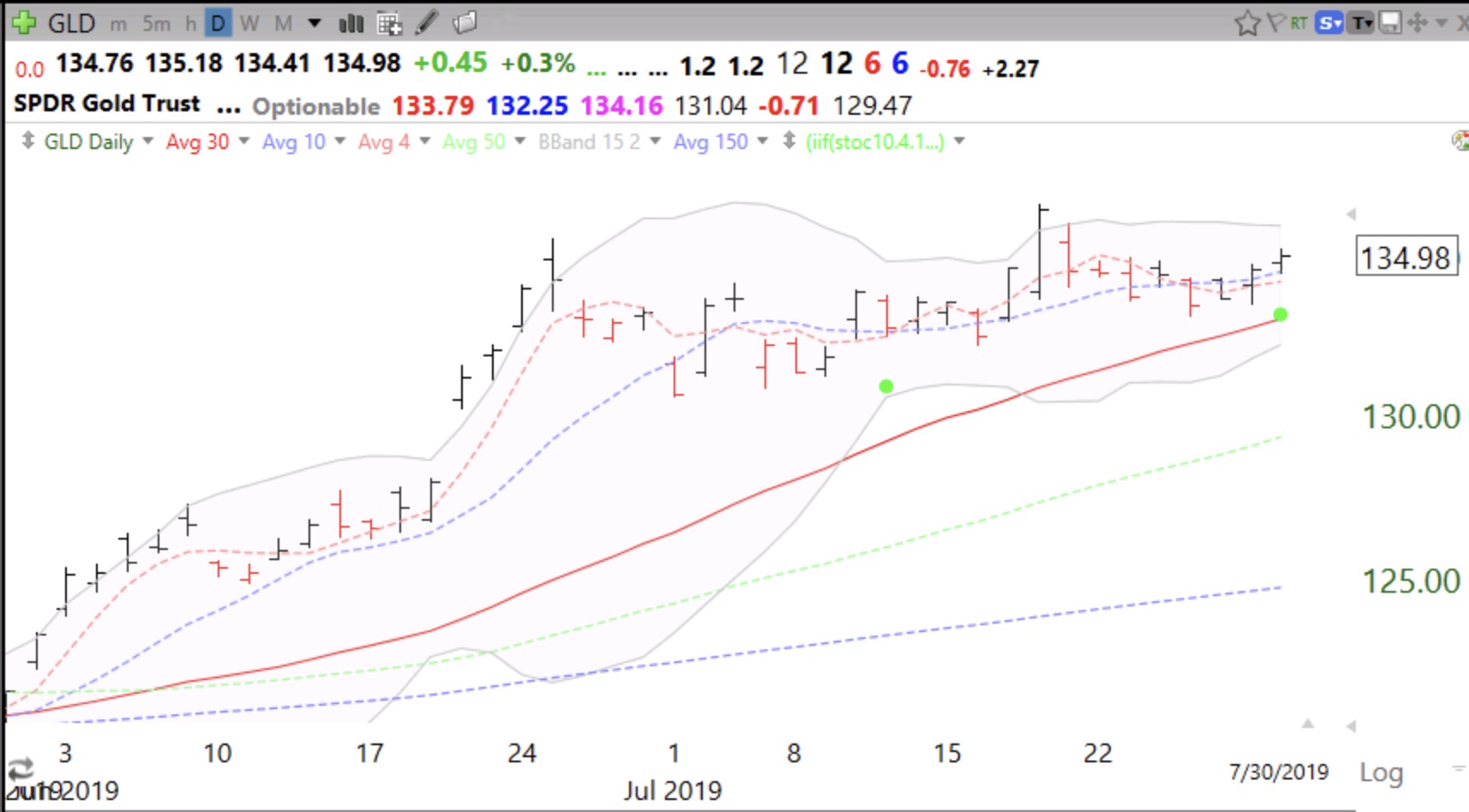Click the GLD ticker symbol
This screenshot has width=1469, height=812.
coord(71,23)
